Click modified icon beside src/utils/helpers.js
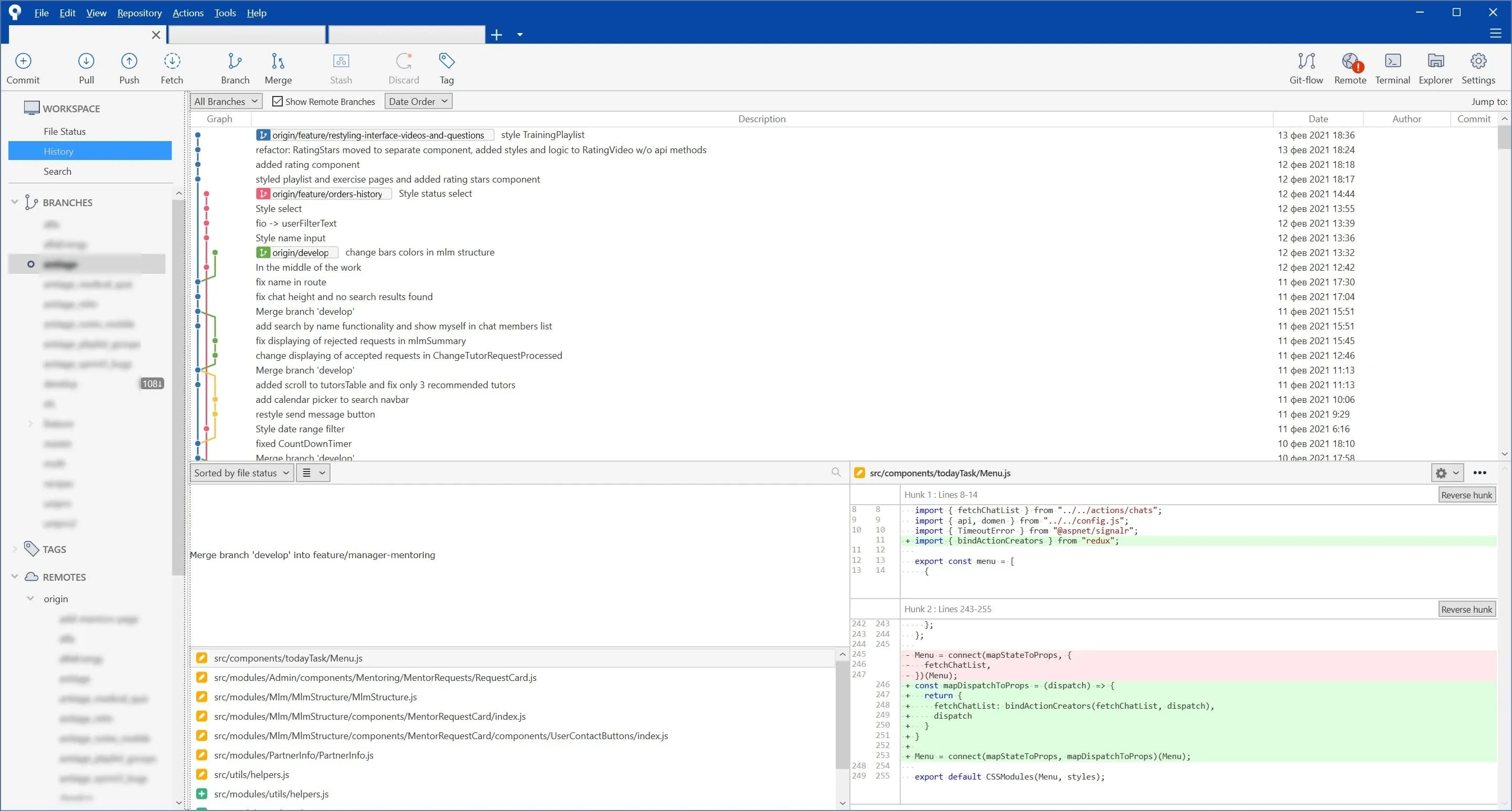1512x811 pixels. pos(201,774)
